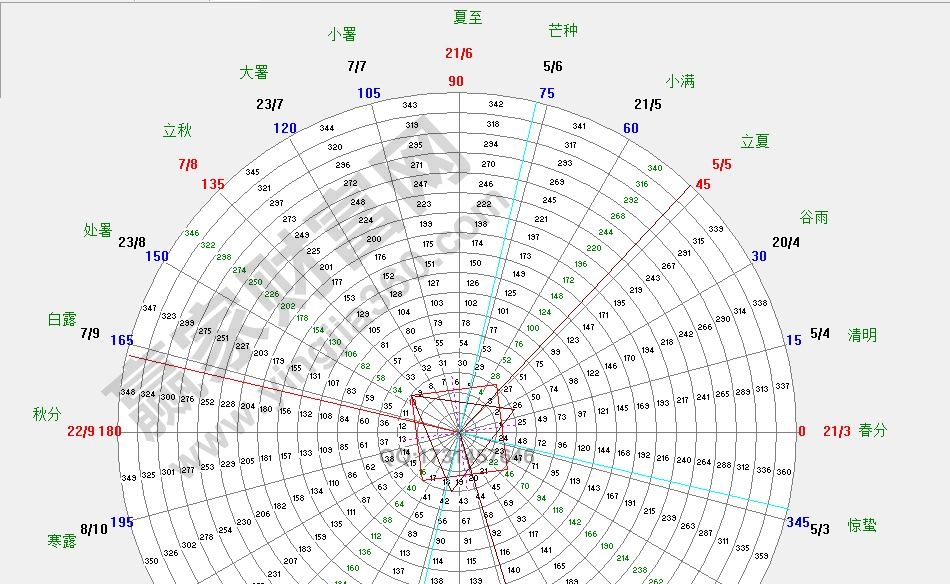The image size is (950, 584).
Task: Select the blue 75 degree marker
Action: (546, 93)
